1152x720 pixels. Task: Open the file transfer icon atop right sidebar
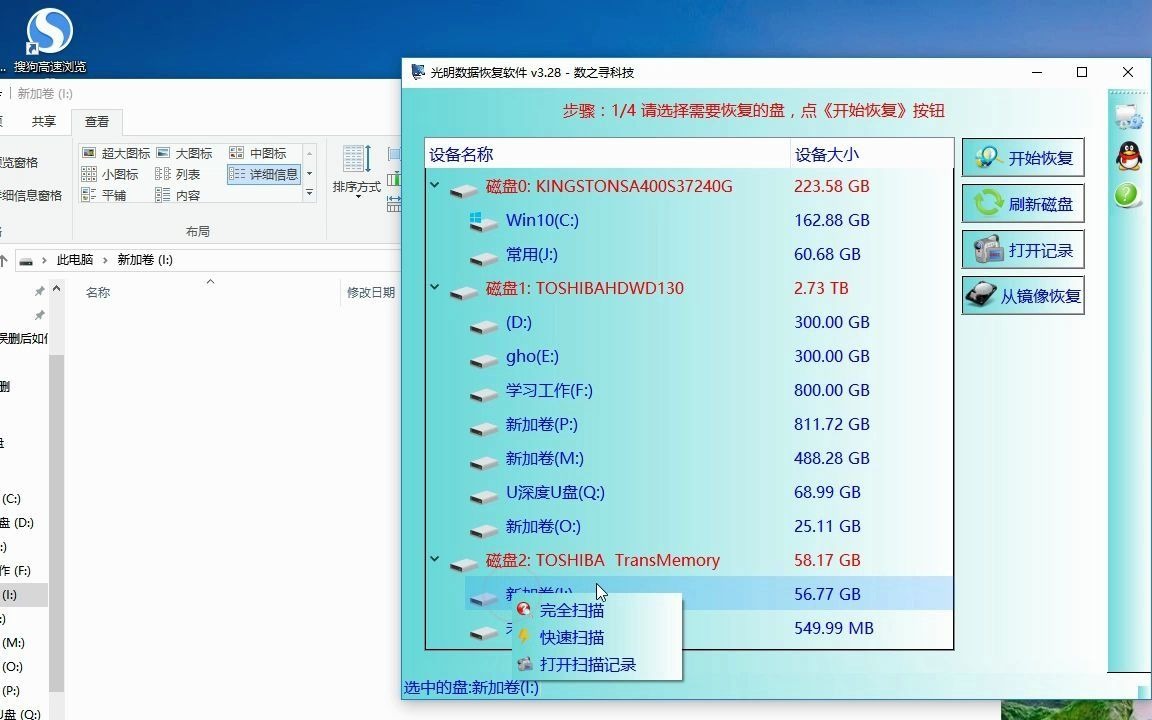click(1126, 116)
